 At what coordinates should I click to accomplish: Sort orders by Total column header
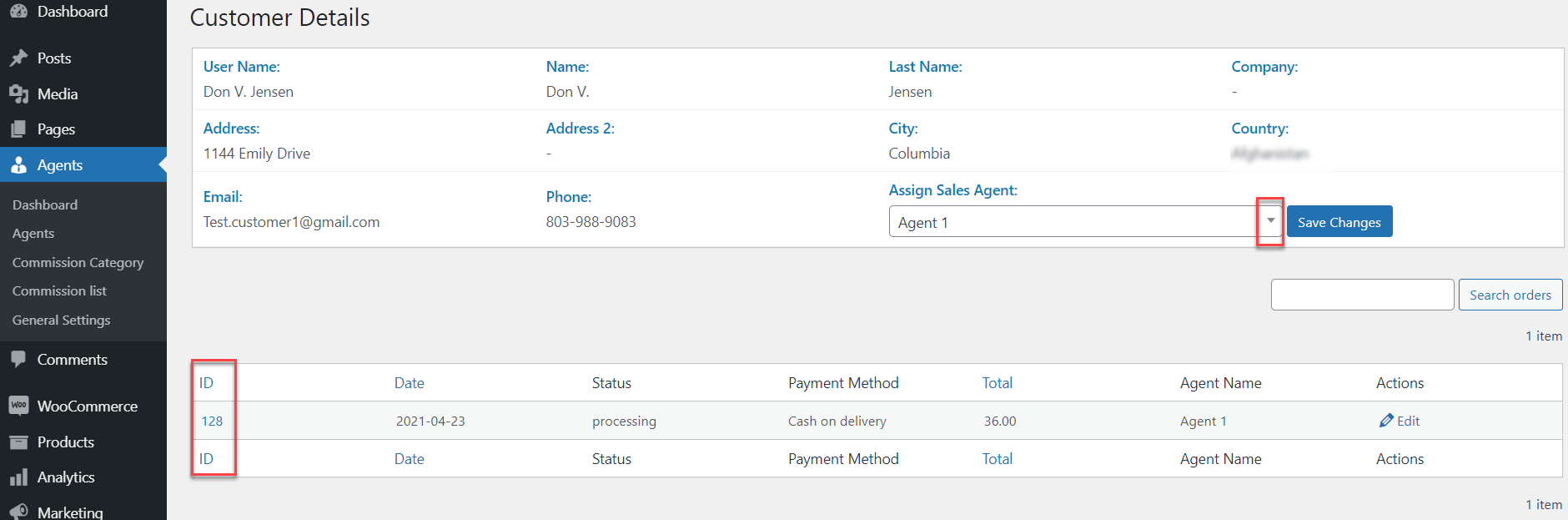tap(997, 383)
